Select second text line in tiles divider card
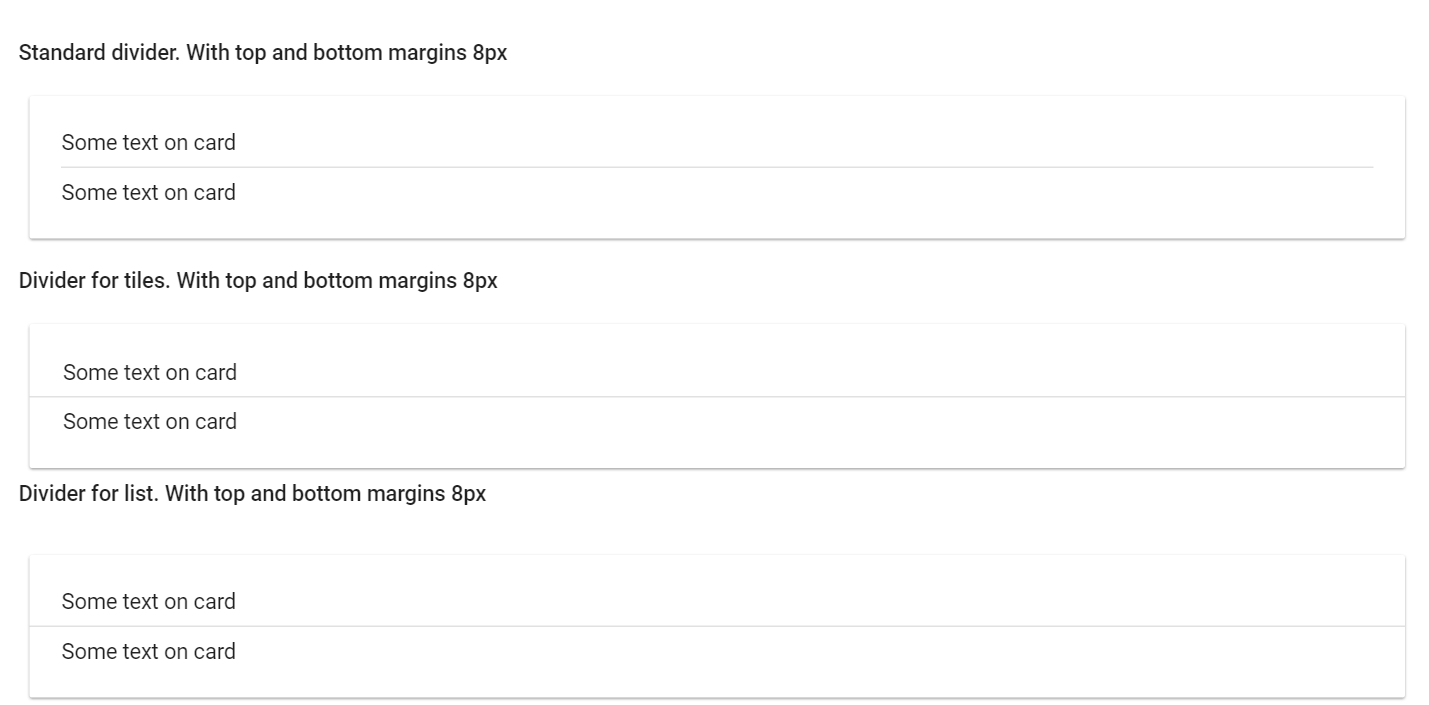Screen dimensions: 1429x705 coord(150,422)
